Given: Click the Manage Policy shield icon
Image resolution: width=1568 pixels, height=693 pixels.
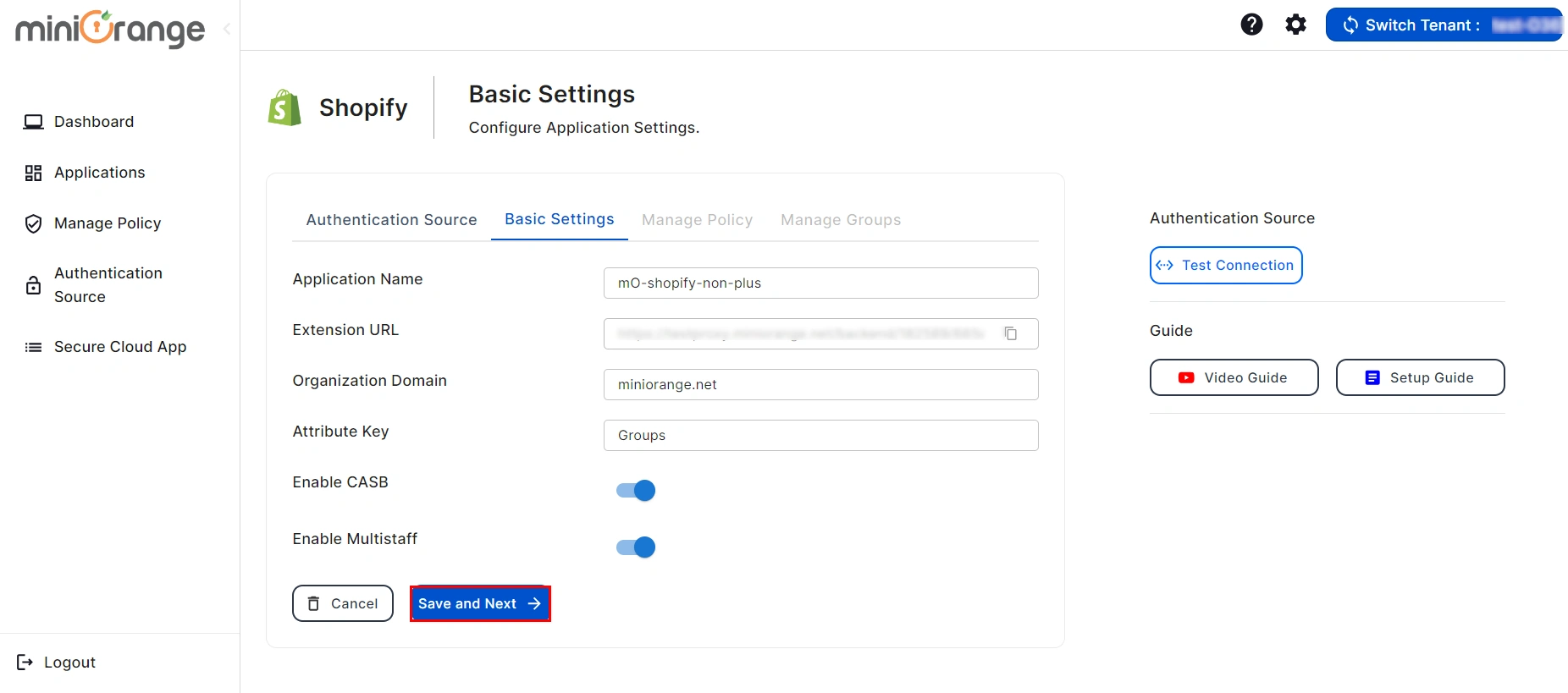Looking at the screenshot, I should coord(33,223).
